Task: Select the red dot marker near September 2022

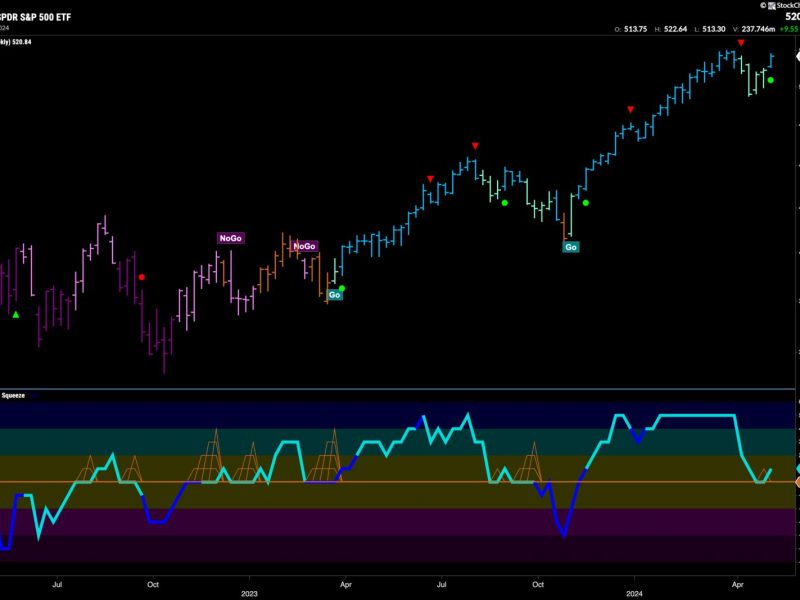Action: click(142, 278)
